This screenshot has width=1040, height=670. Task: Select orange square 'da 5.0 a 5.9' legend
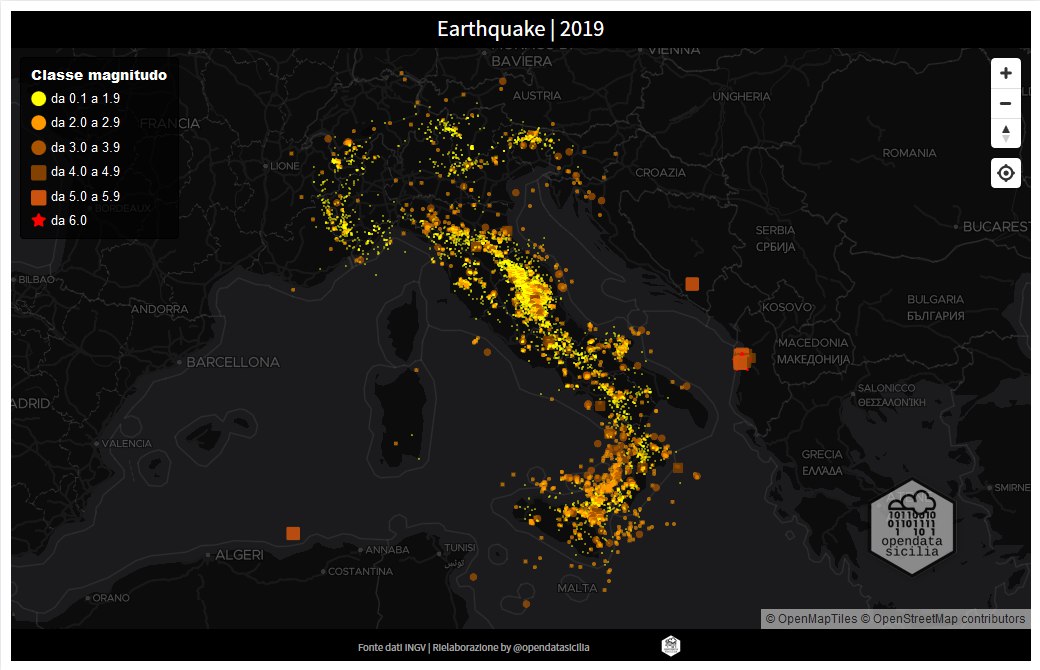[x=38, y=197]
